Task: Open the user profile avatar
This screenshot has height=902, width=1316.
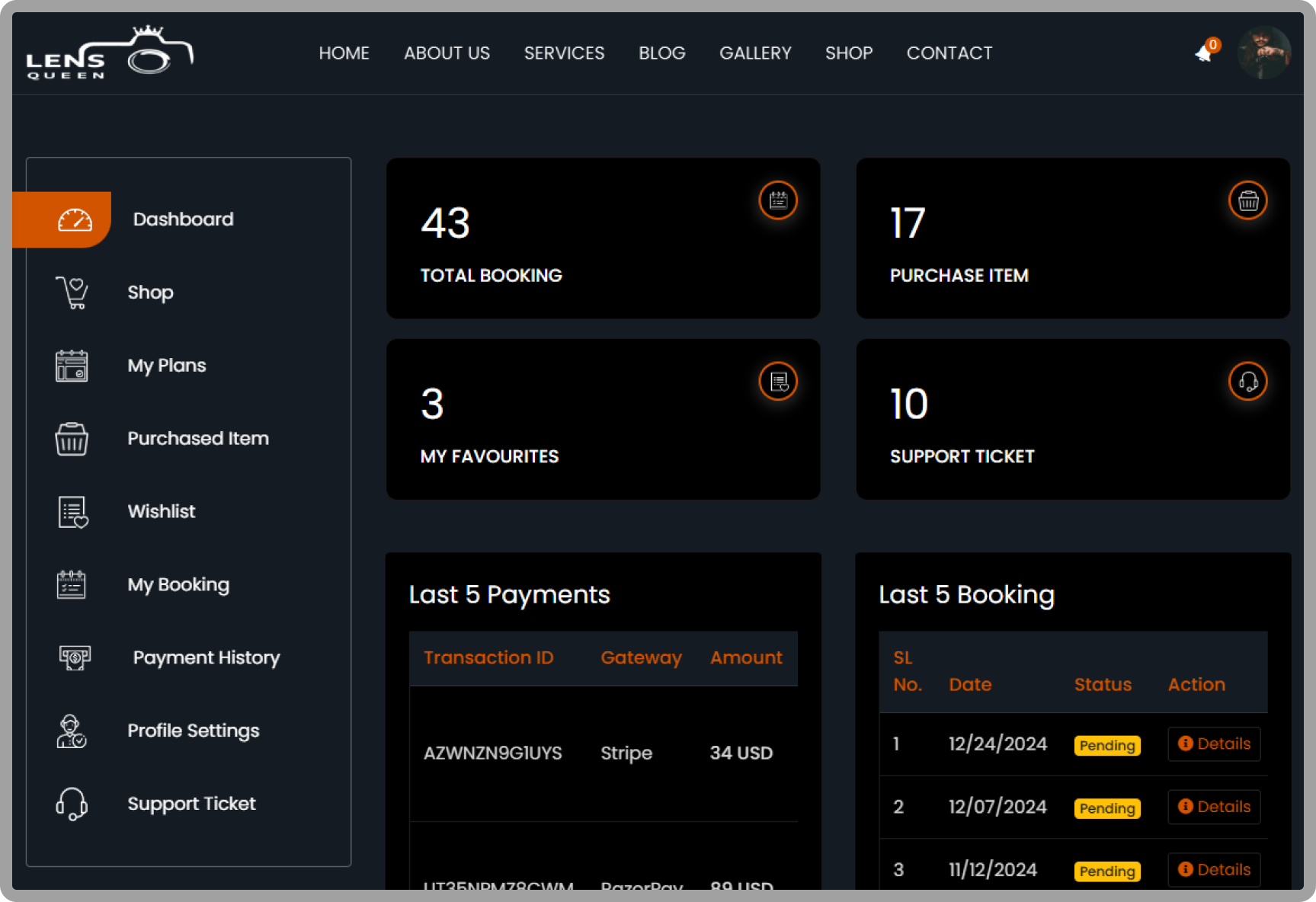Action: click(1264, 53)
